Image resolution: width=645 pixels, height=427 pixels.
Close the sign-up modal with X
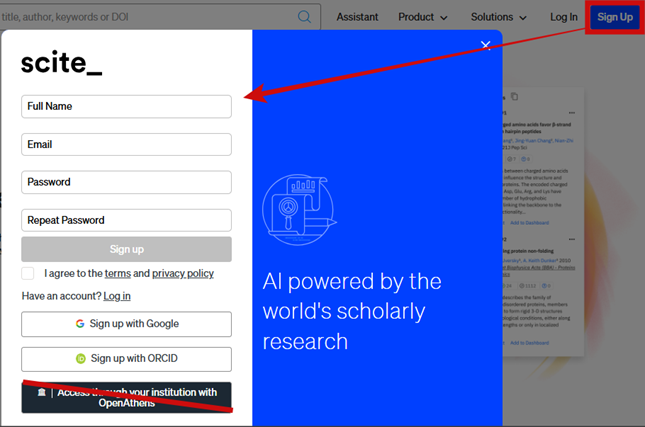coord(485,46)
